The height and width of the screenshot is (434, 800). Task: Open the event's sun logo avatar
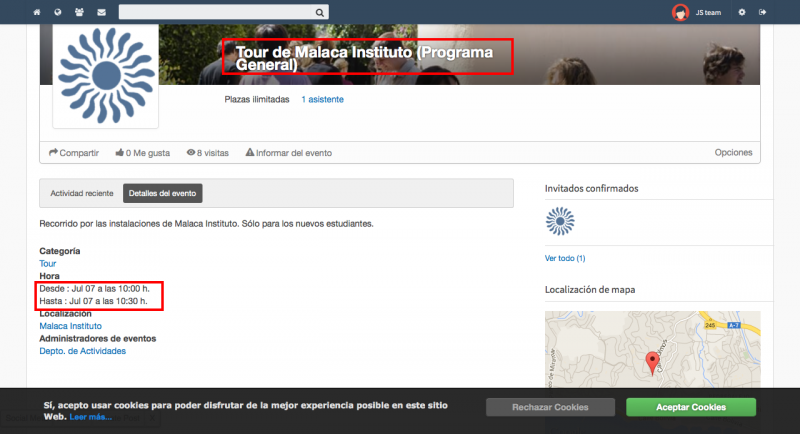[x=106, y=75]
